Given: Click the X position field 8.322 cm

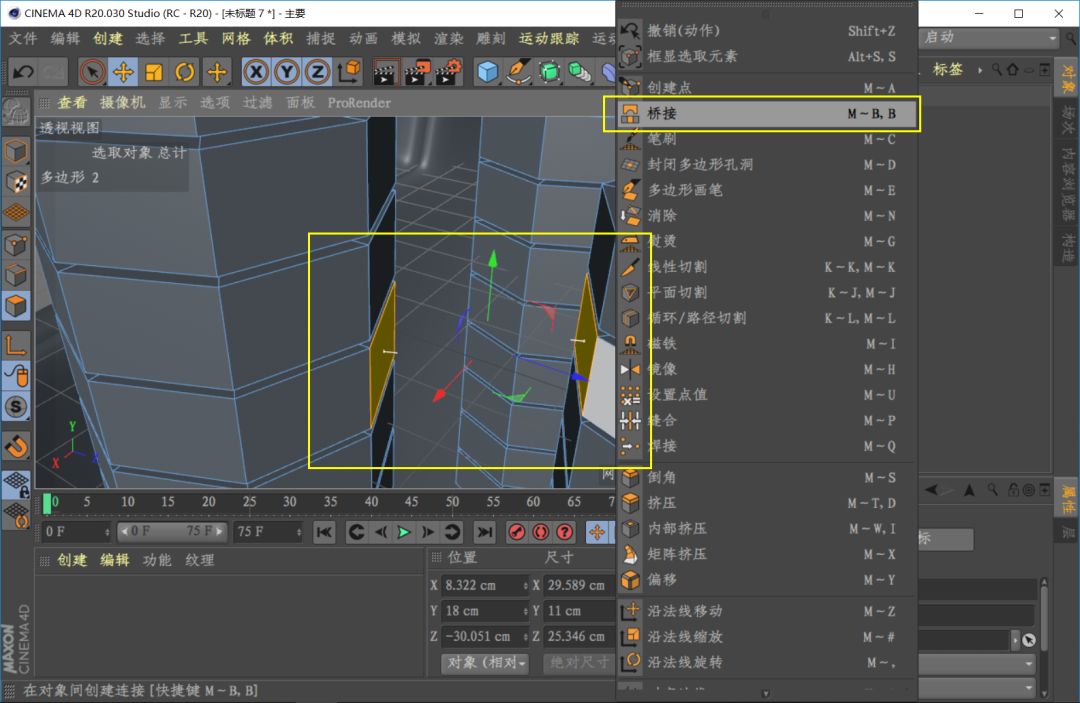Looking at the screenshot, I should click(x=483, y=585).
